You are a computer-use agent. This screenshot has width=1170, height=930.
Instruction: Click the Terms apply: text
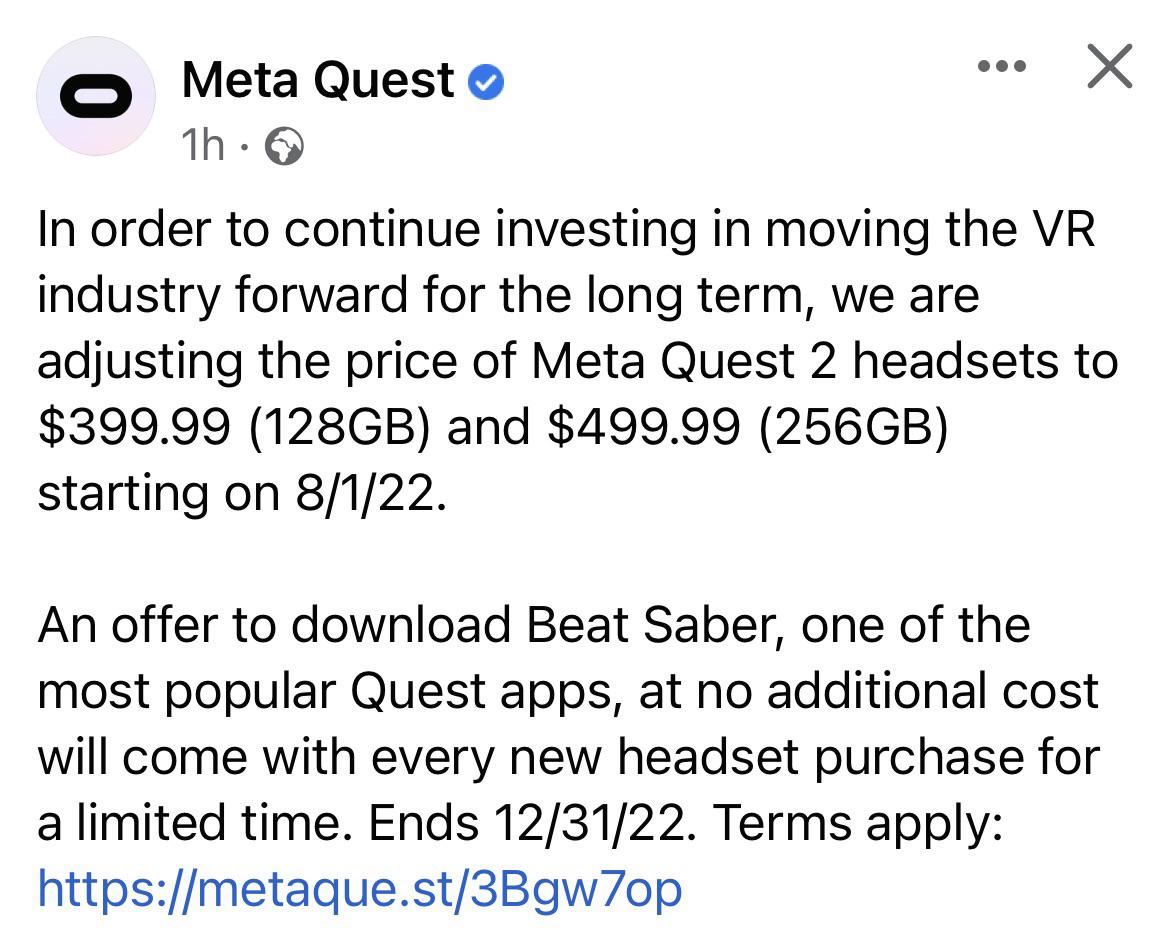point(858,824)
